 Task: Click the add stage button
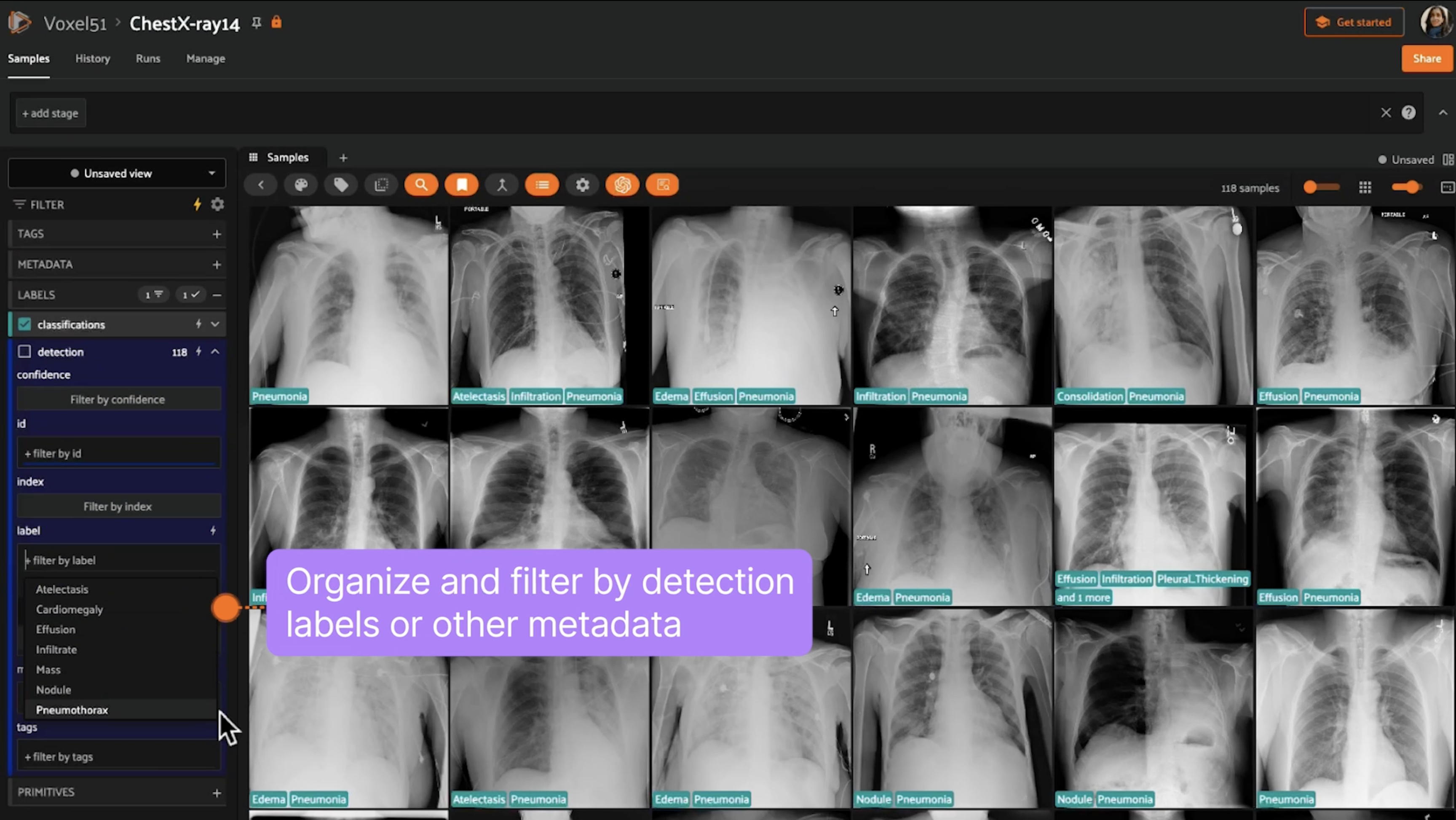pyautogui.click(x=50, y=113)
